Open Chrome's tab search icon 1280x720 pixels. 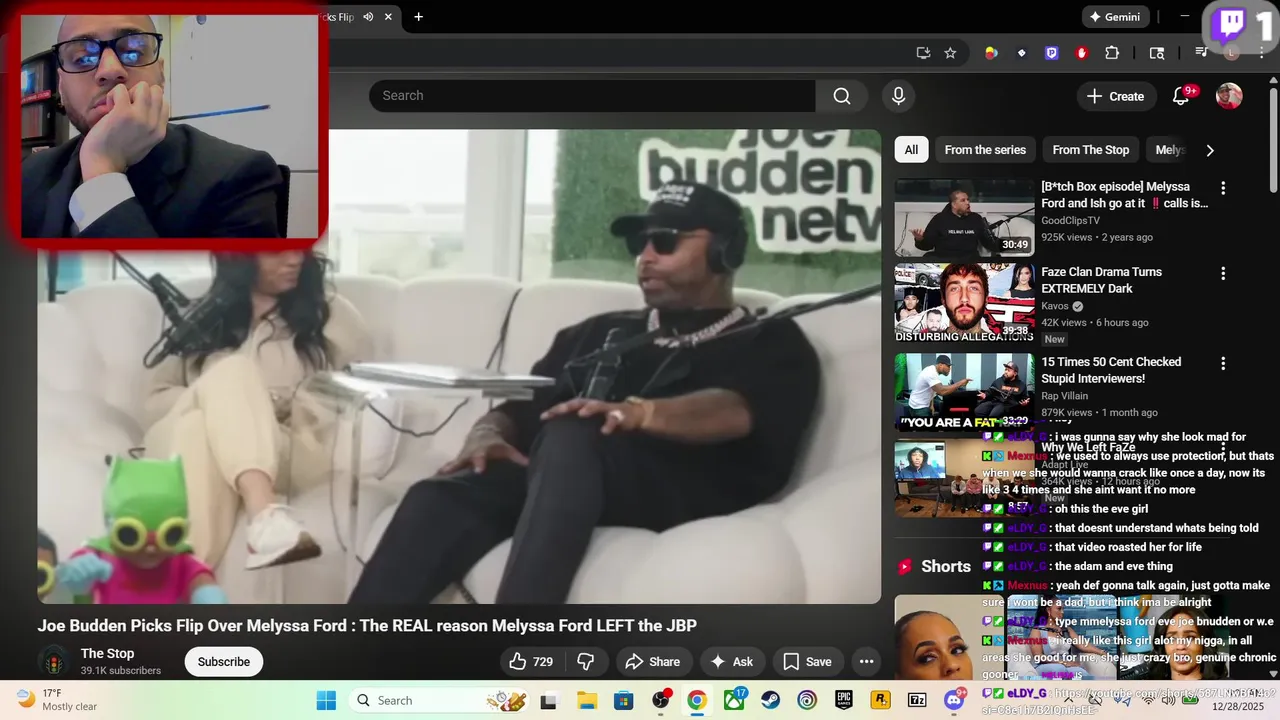pyautogui.click(x=1157, y=53)
